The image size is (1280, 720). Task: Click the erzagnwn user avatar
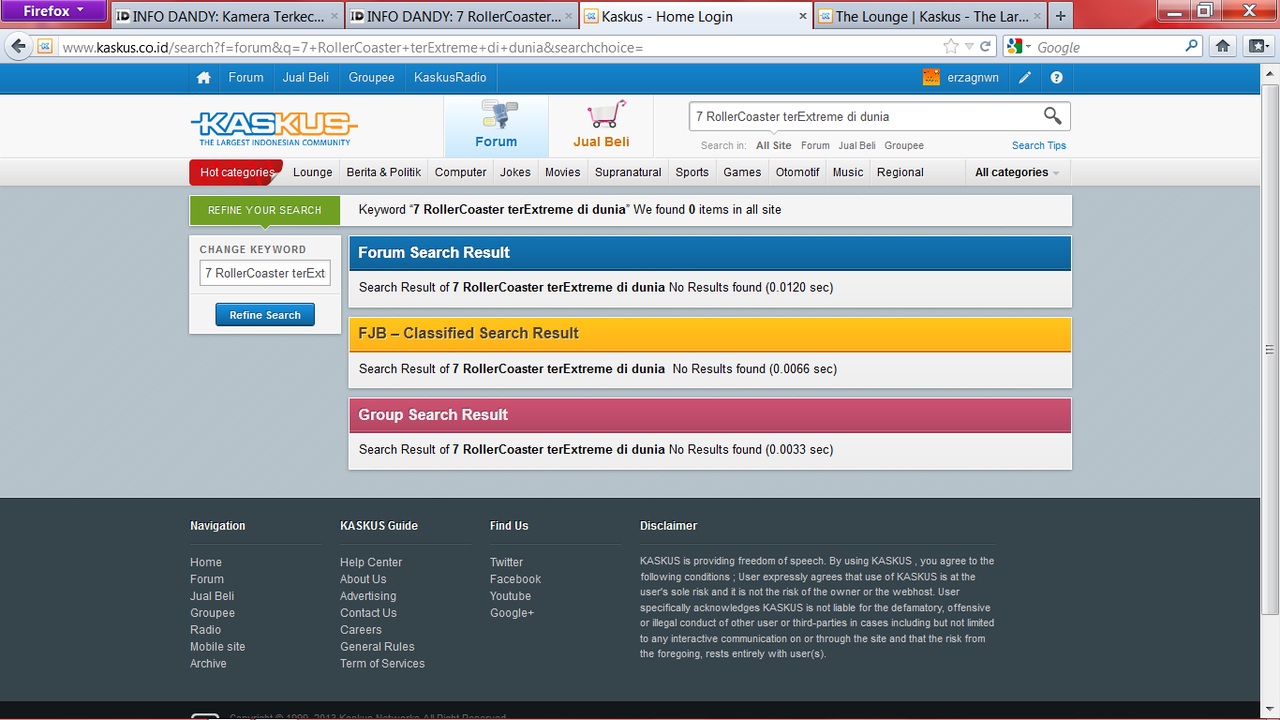(931, 77)
